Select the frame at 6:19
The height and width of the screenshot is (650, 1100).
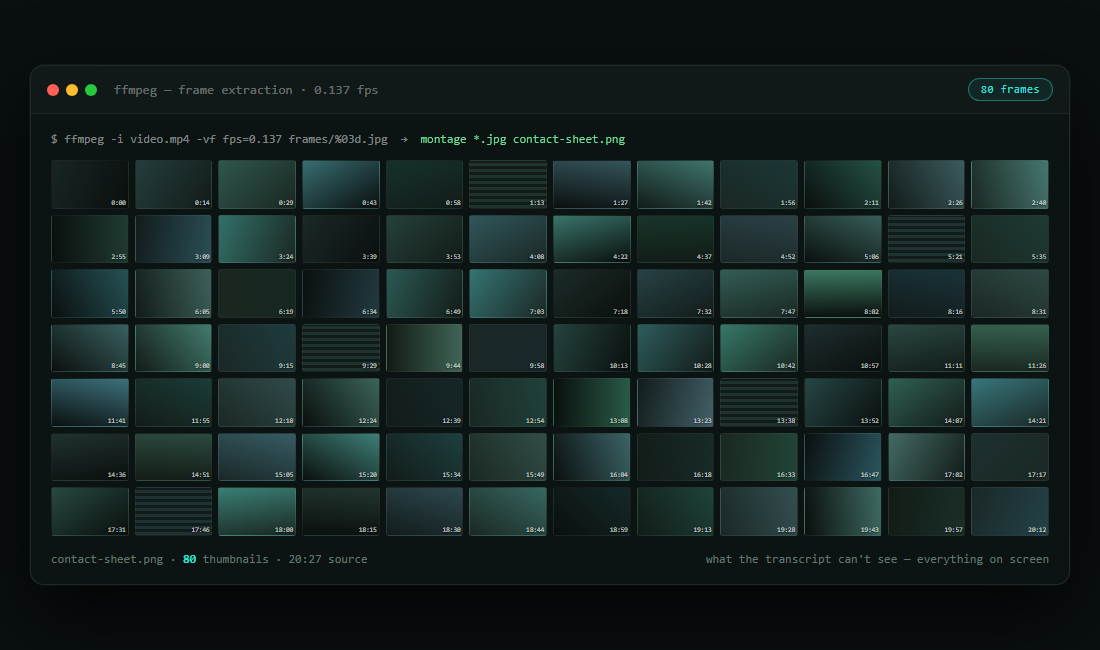click(x=257, y=294)
